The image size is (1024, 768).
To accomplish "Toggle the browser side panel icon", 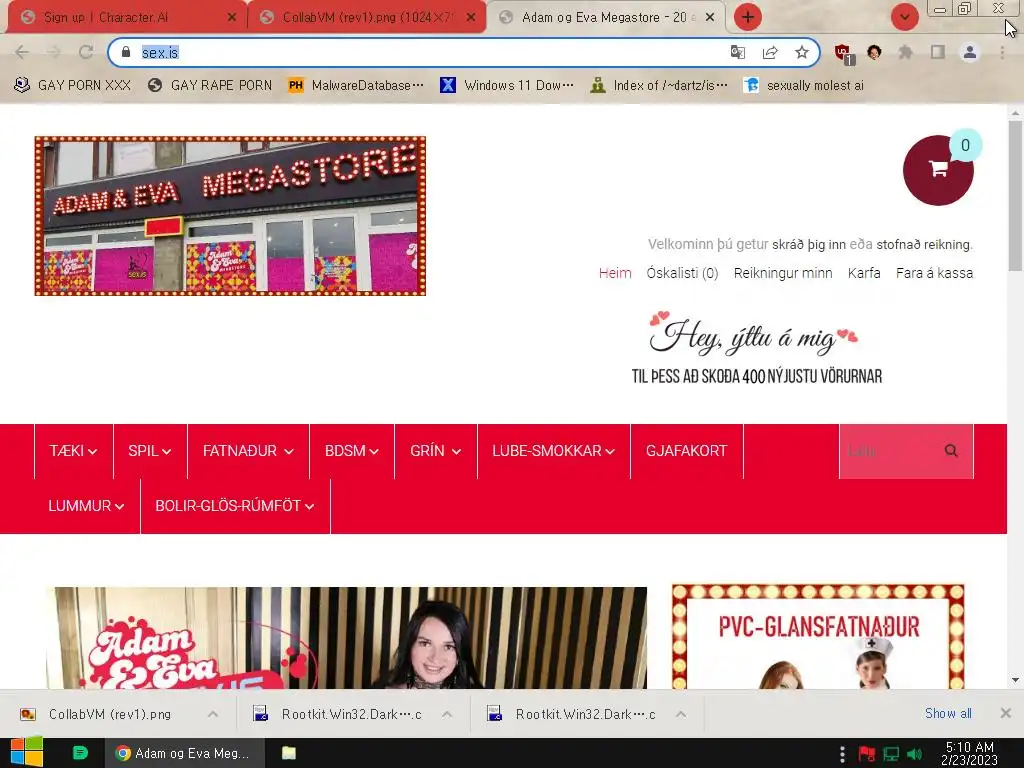I will pyautogui.click(x=938, y=52).
